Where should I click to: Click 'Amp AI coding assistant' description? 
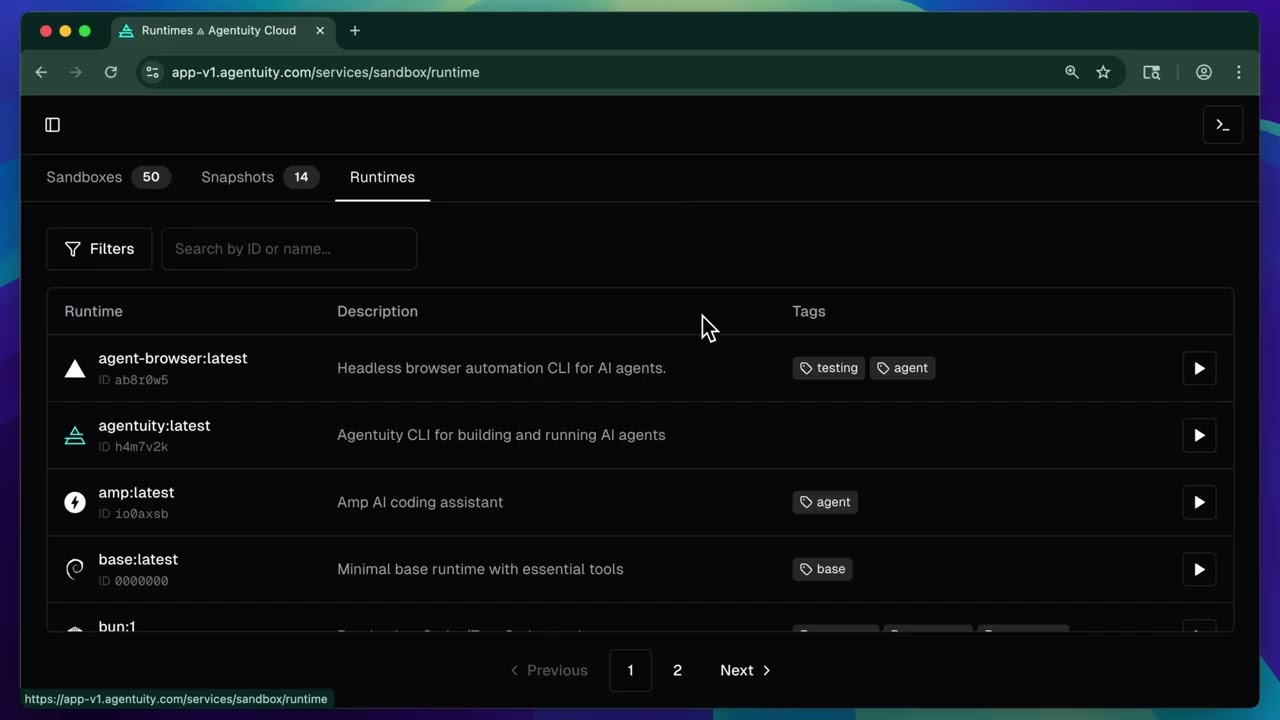420,502
